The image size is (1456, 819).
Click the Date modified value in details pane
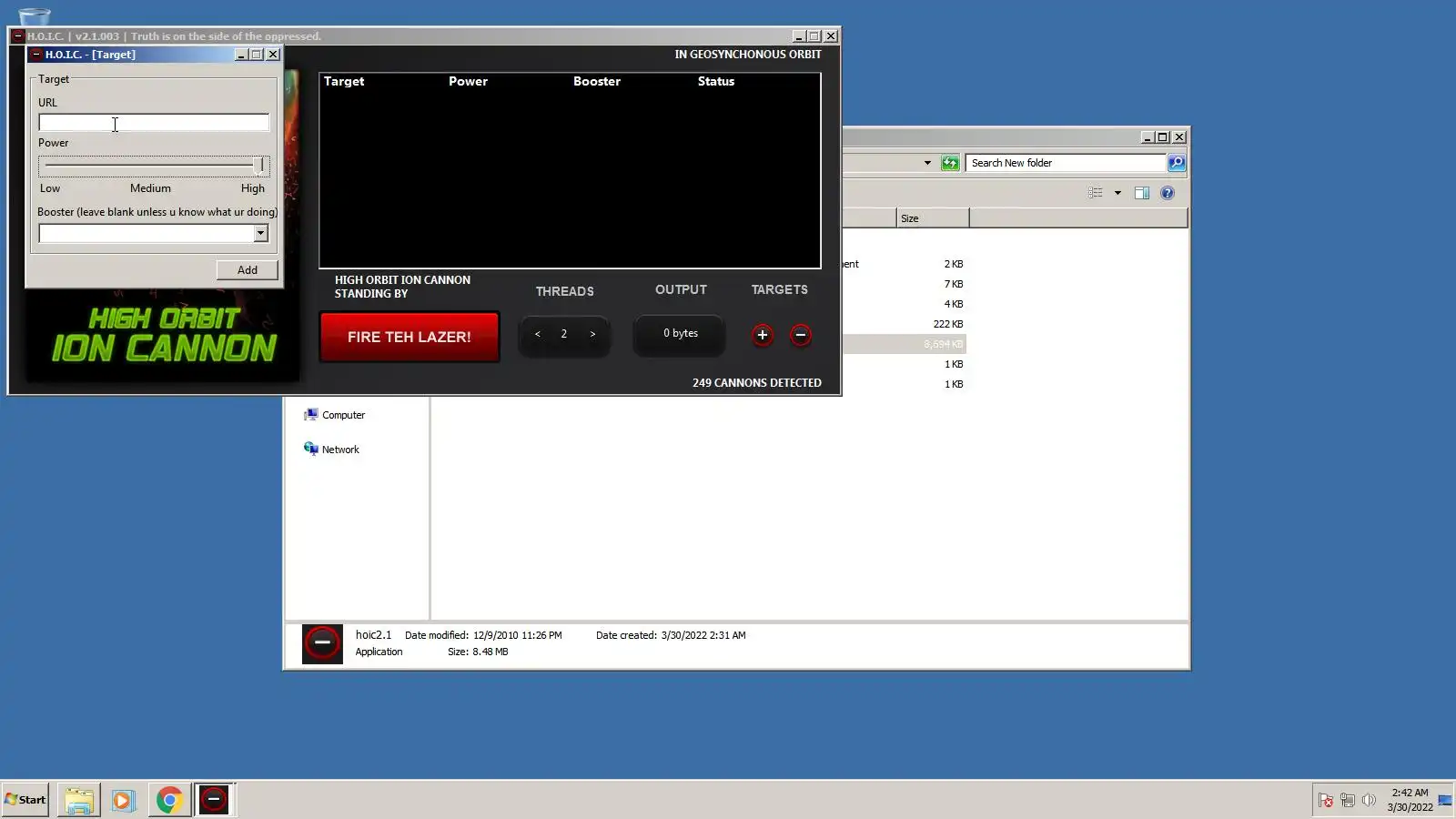(518, 635)
